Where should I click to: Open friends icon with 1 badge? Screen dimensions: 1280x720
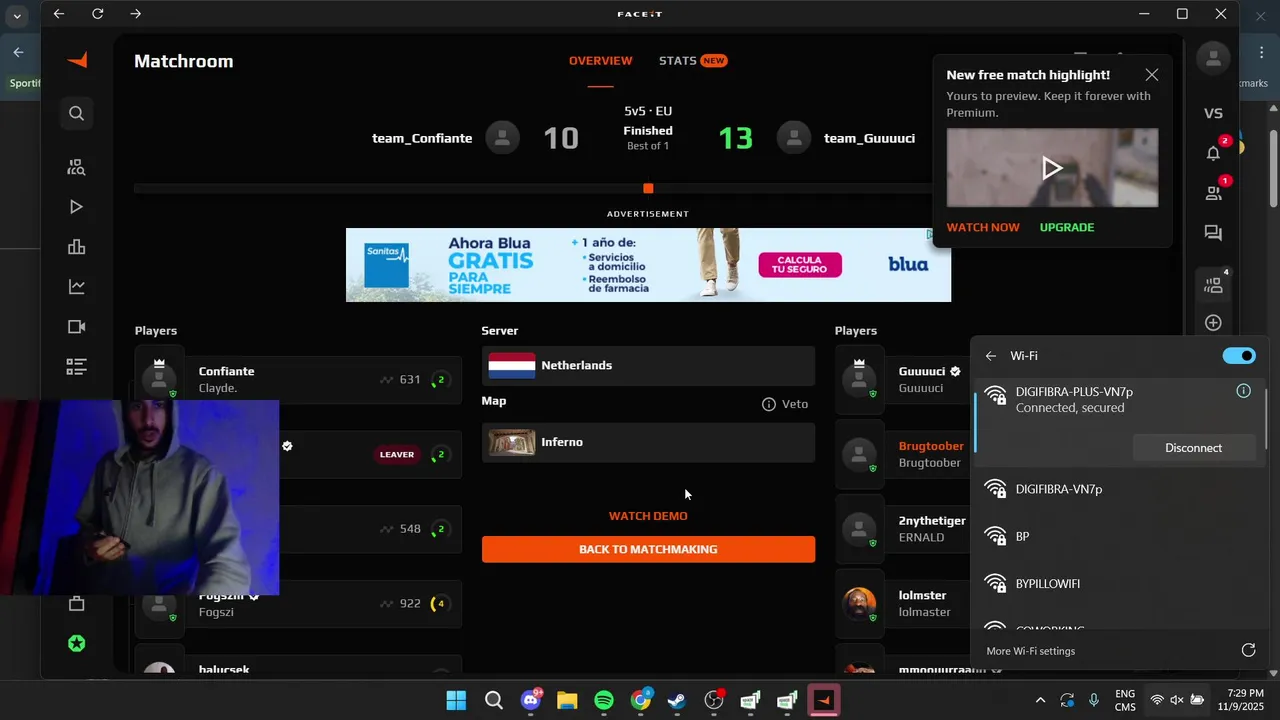[1213, 193]
